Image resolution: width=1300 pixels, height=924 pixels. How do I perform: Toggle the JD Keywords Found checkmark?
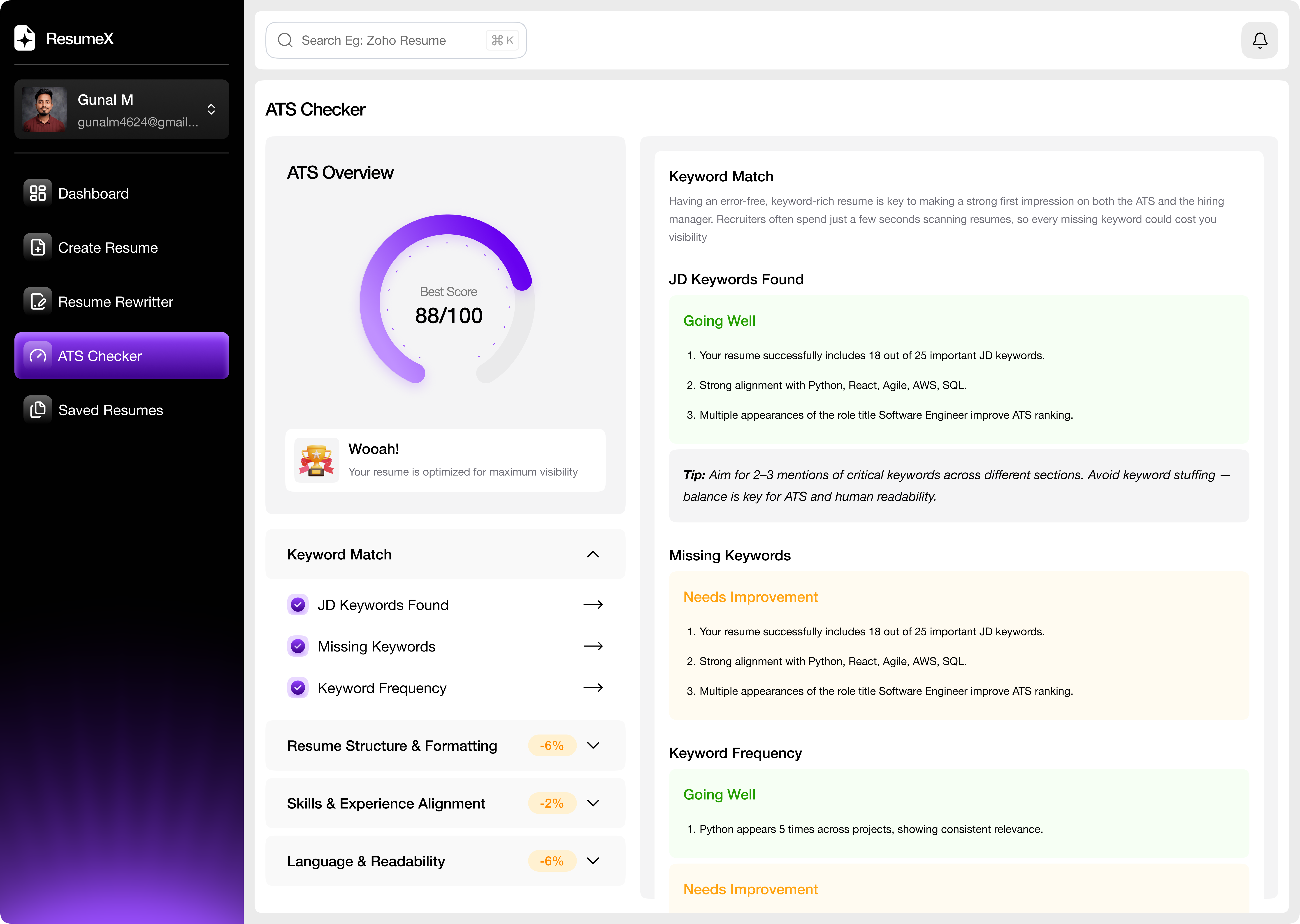(x=298, y=605)
